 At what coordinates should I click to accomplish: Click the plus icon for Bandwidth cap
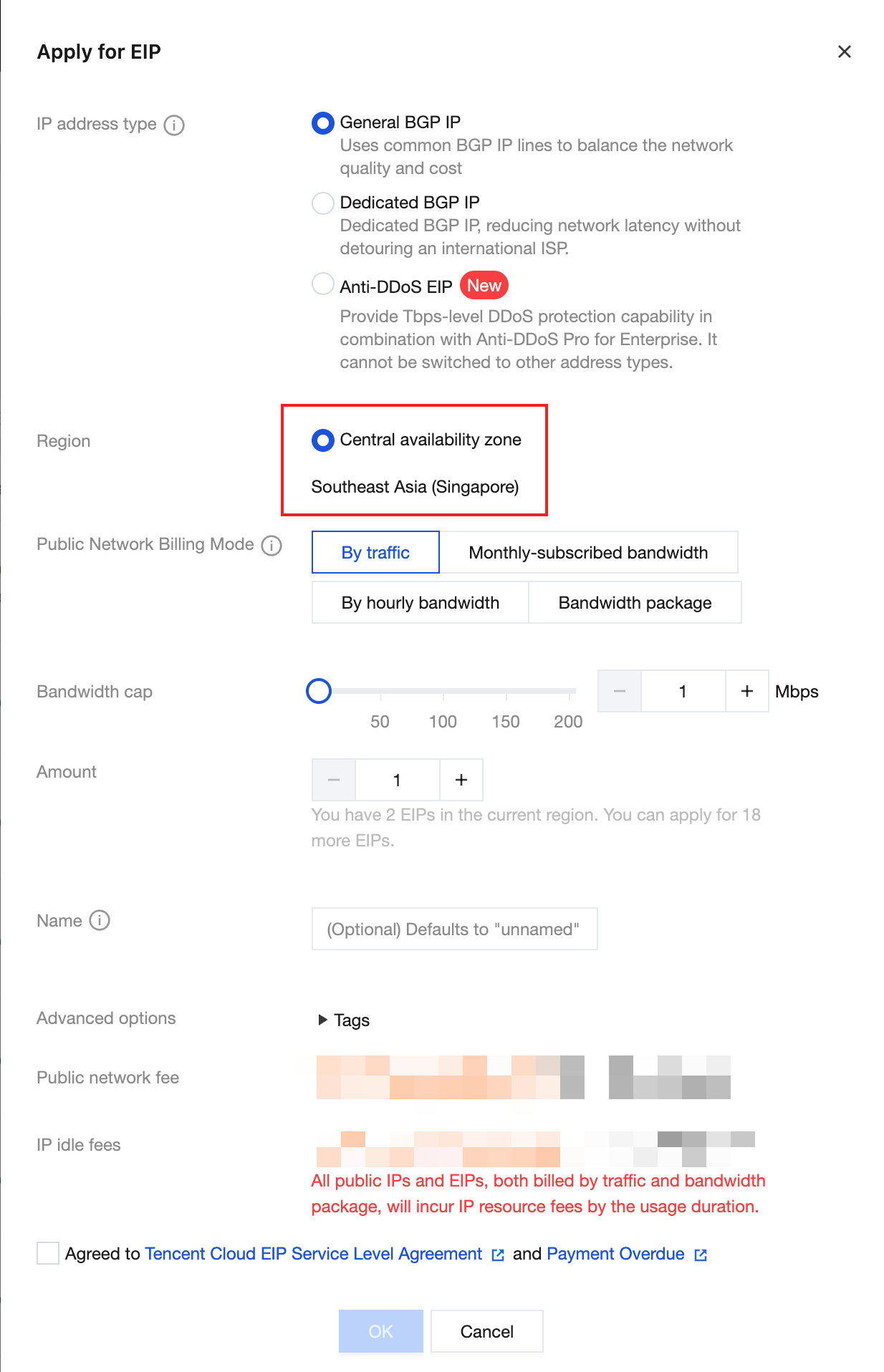(x=746, y=691)
